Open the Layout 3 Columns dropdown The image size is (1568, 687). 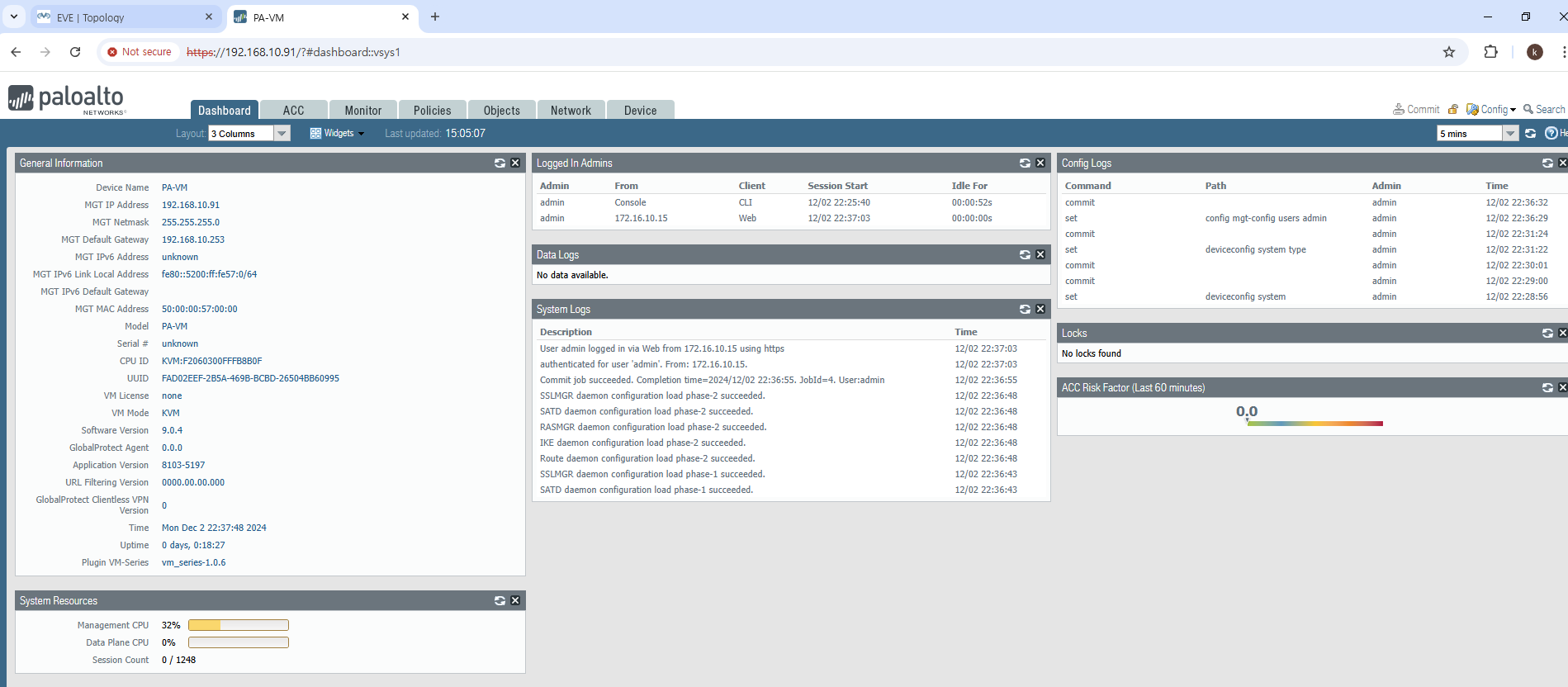click(249, 134)
